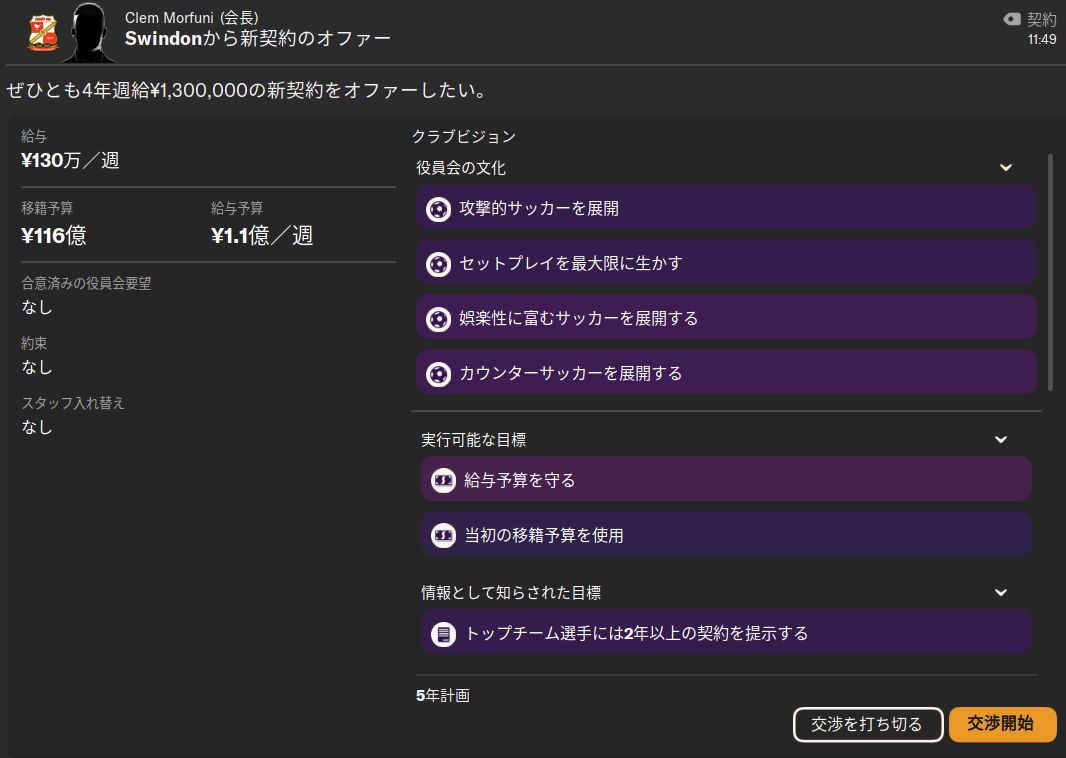Viewport: 1066px width, 758px height.
Task: Click ball icon next to カウンターサッカーを展開する
Action: 438,374
